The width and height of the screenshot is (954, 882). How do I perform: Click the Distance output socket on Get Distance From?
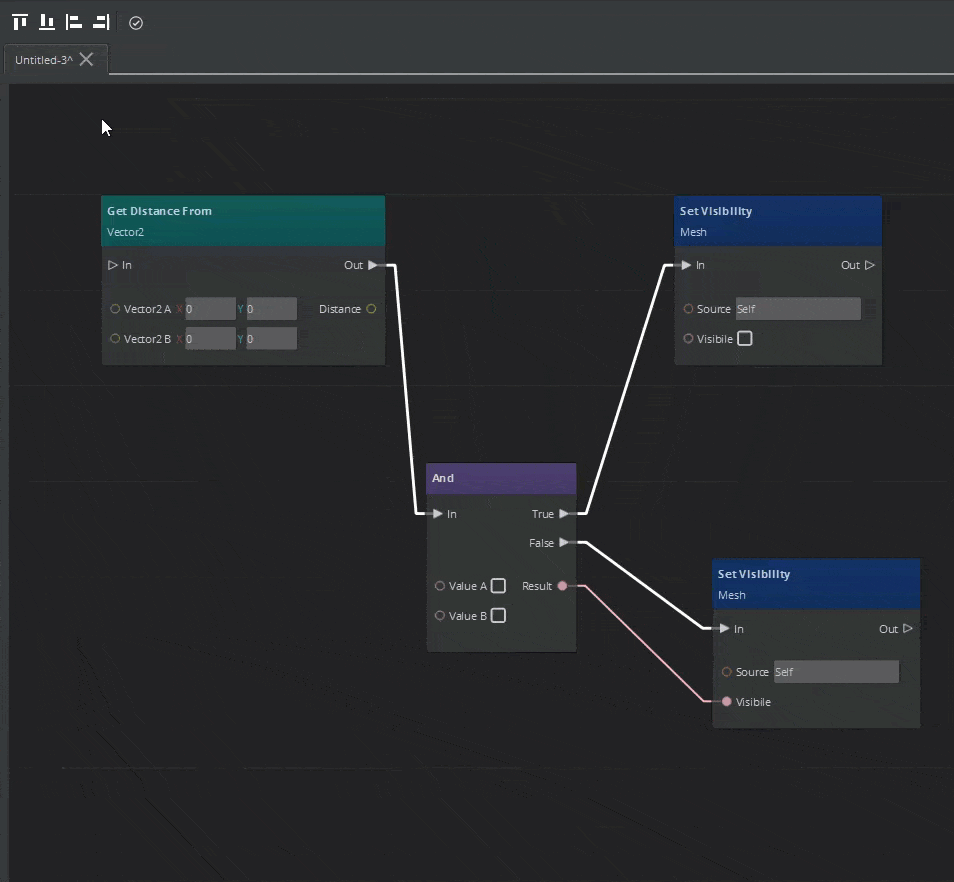point(371,309)
